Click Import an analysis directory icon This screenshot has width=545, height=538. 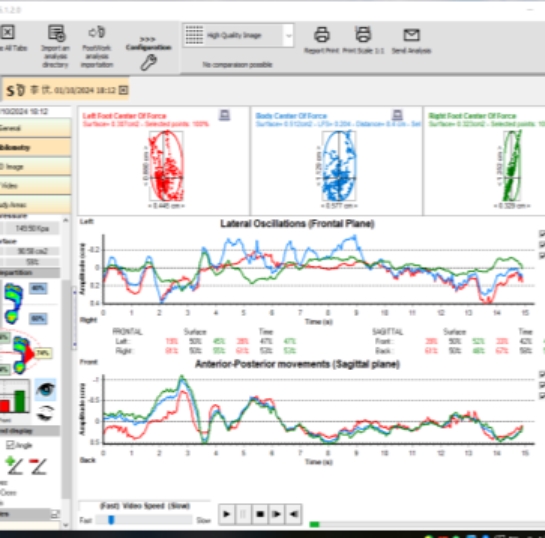56,33
